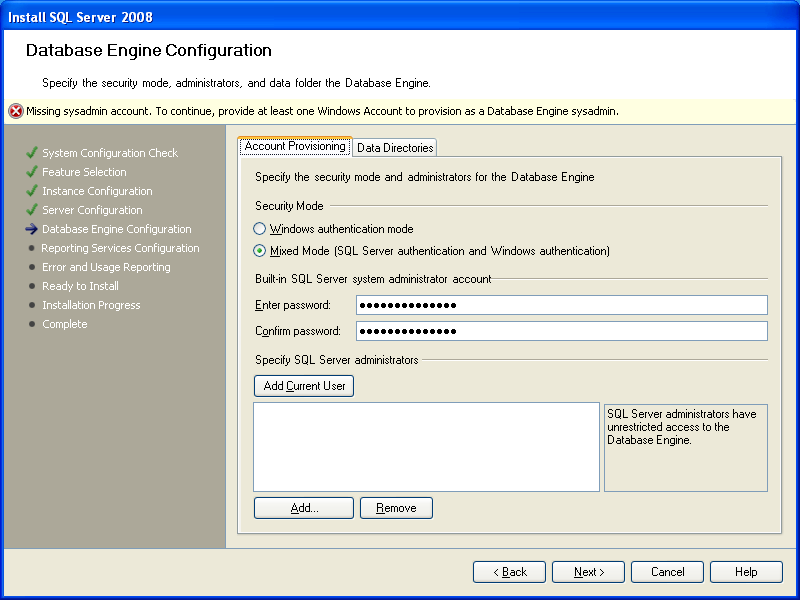Image resolution: width=800 pixels, height=600 pixels.
Task: Click the Add... button
Action: 304,508
